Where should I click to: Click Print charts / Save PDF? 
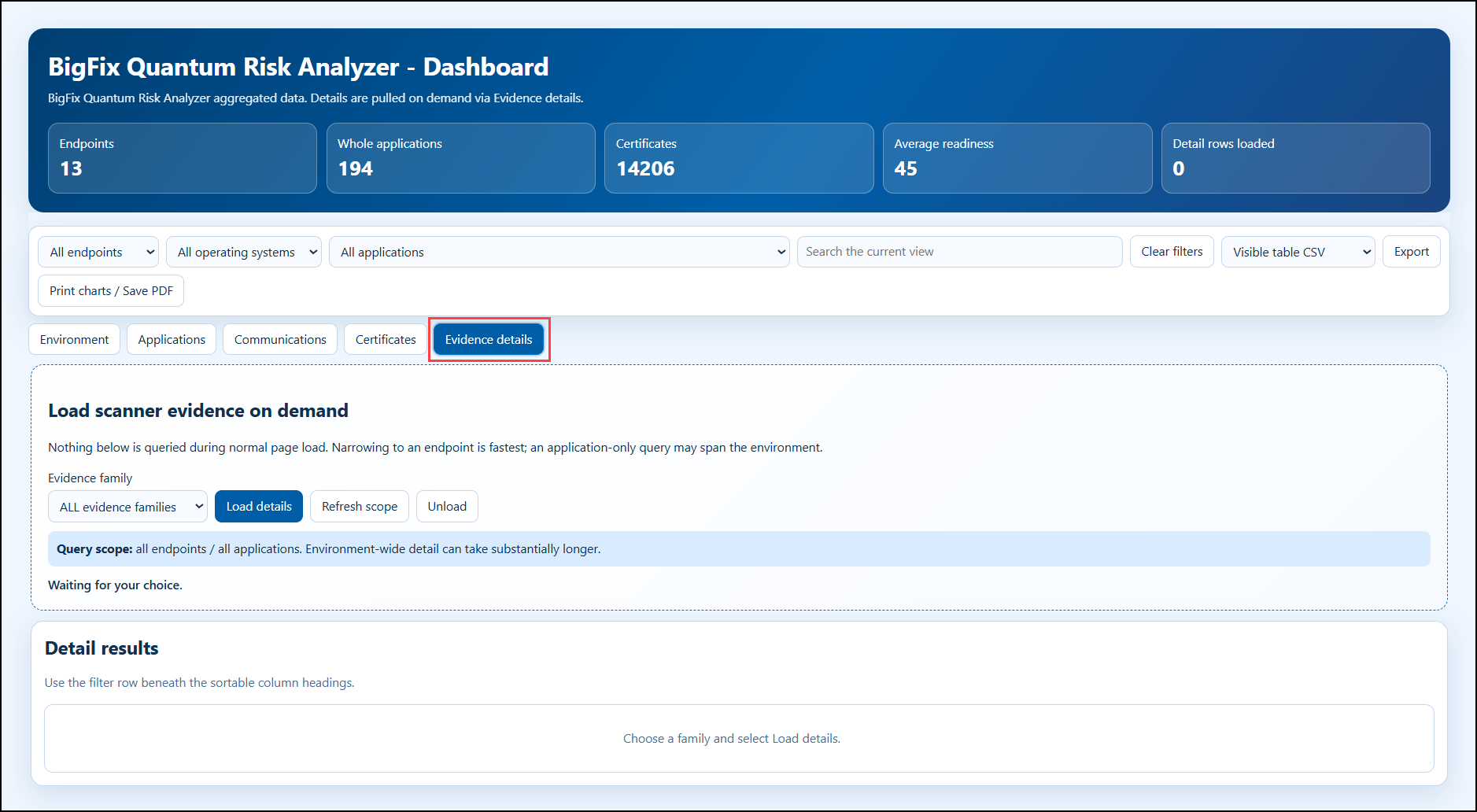click(111, 290)
